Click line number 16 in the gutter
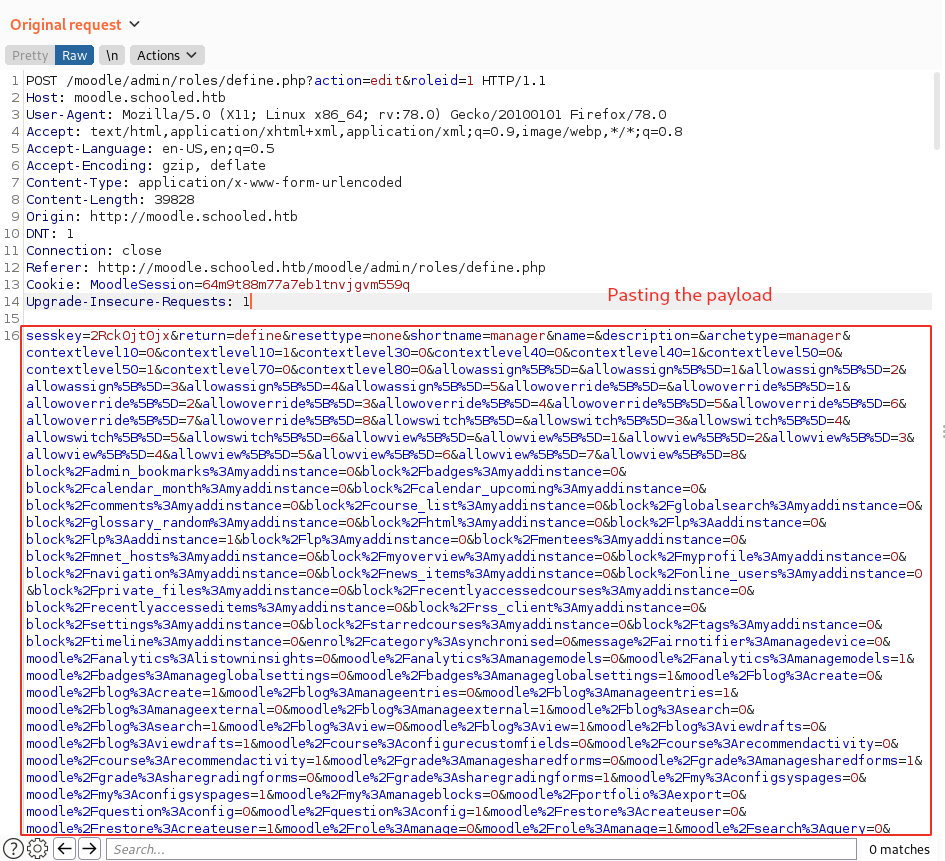The width and height of the screenshot is (945, 861). pos(12,336)
